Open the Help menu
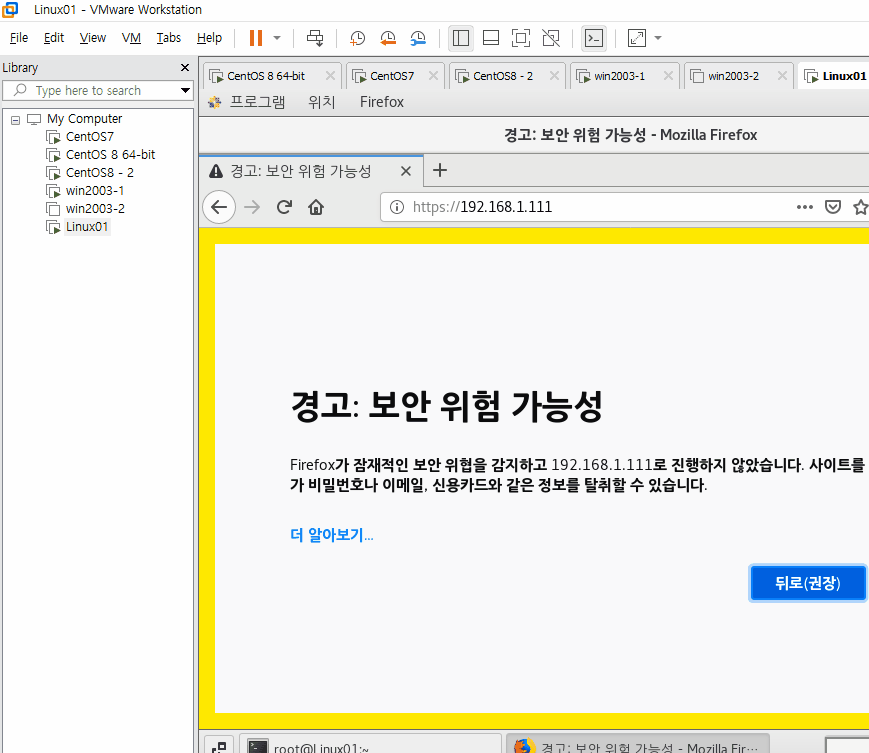 (209, 38)
